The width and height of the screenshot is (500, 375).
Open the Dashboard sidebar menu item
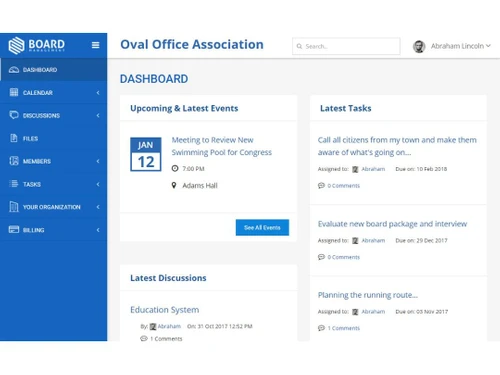54,70
